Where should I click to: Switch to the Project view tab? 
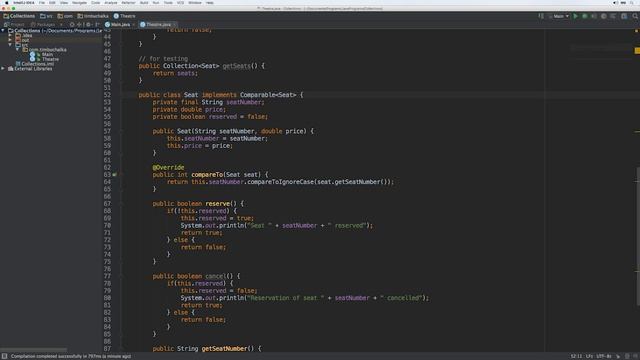(x=14, y=24)
